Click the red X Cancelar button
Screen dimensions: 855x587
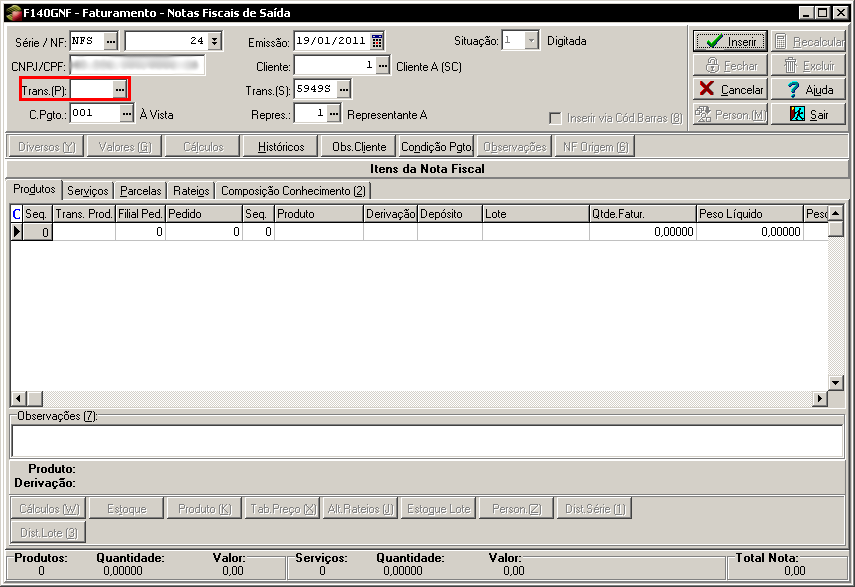tap(730, 89)
